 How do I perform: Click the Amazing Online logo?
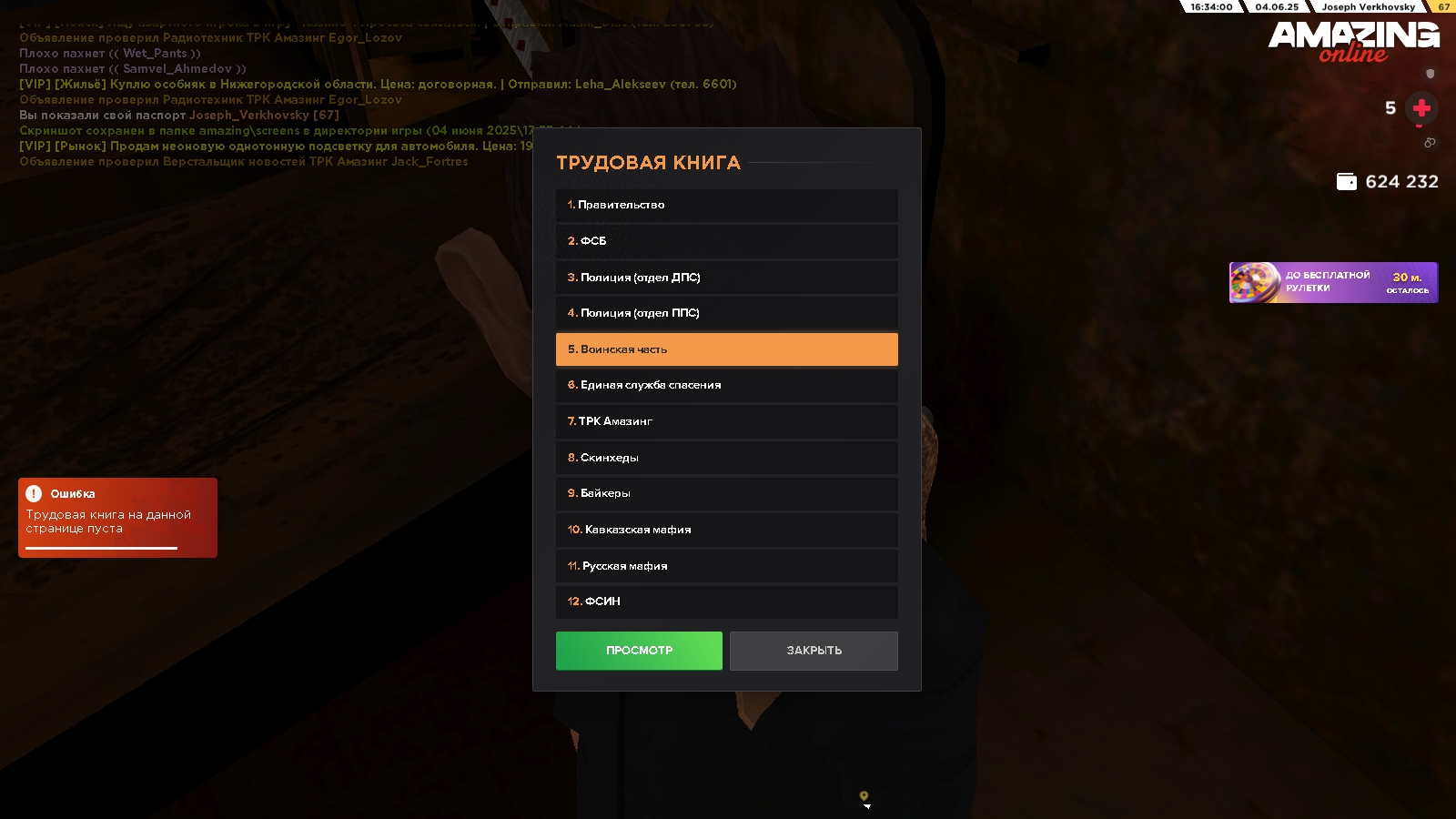1354,41
